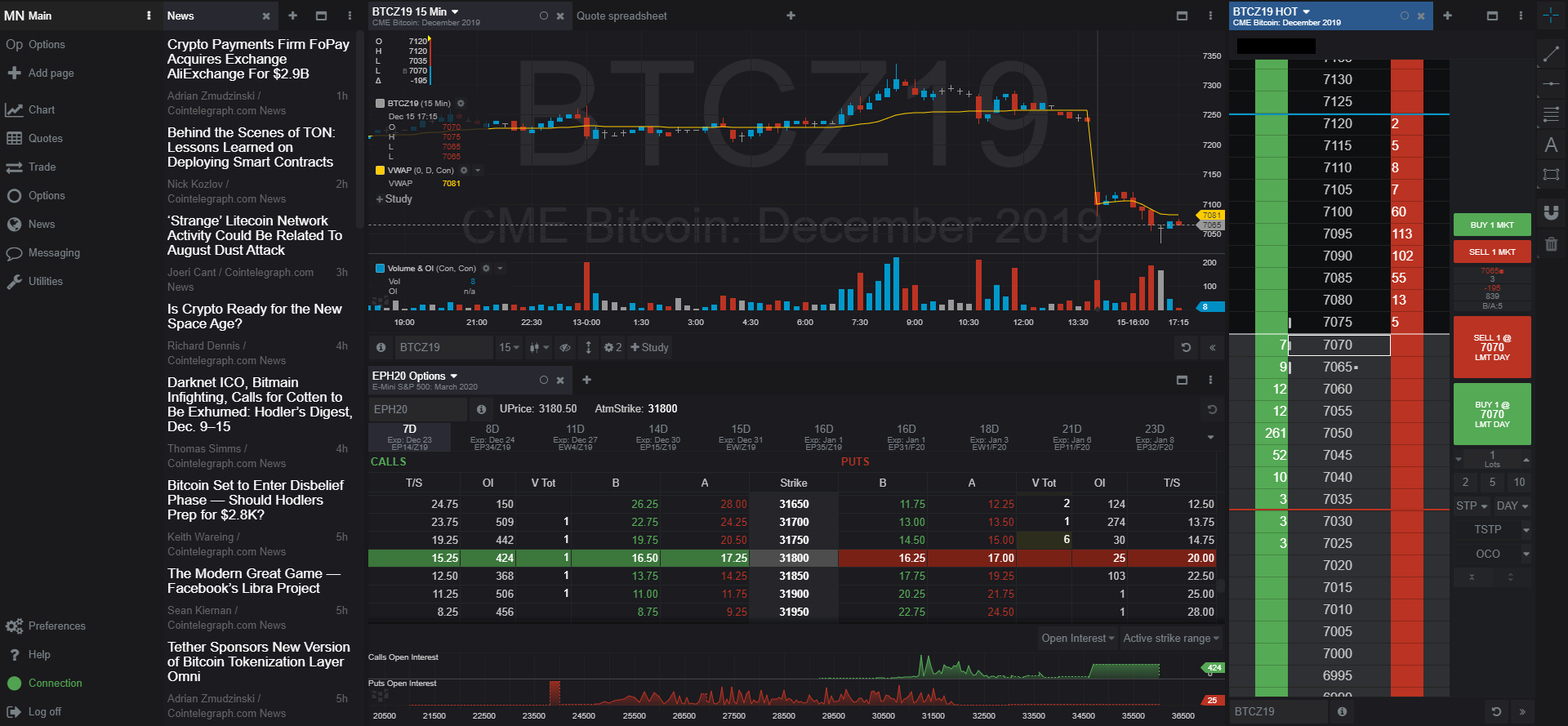Click BUY 1 @ 7070 LMT DAY button
Screen dimensions: 1568x726
[1492, 414]
